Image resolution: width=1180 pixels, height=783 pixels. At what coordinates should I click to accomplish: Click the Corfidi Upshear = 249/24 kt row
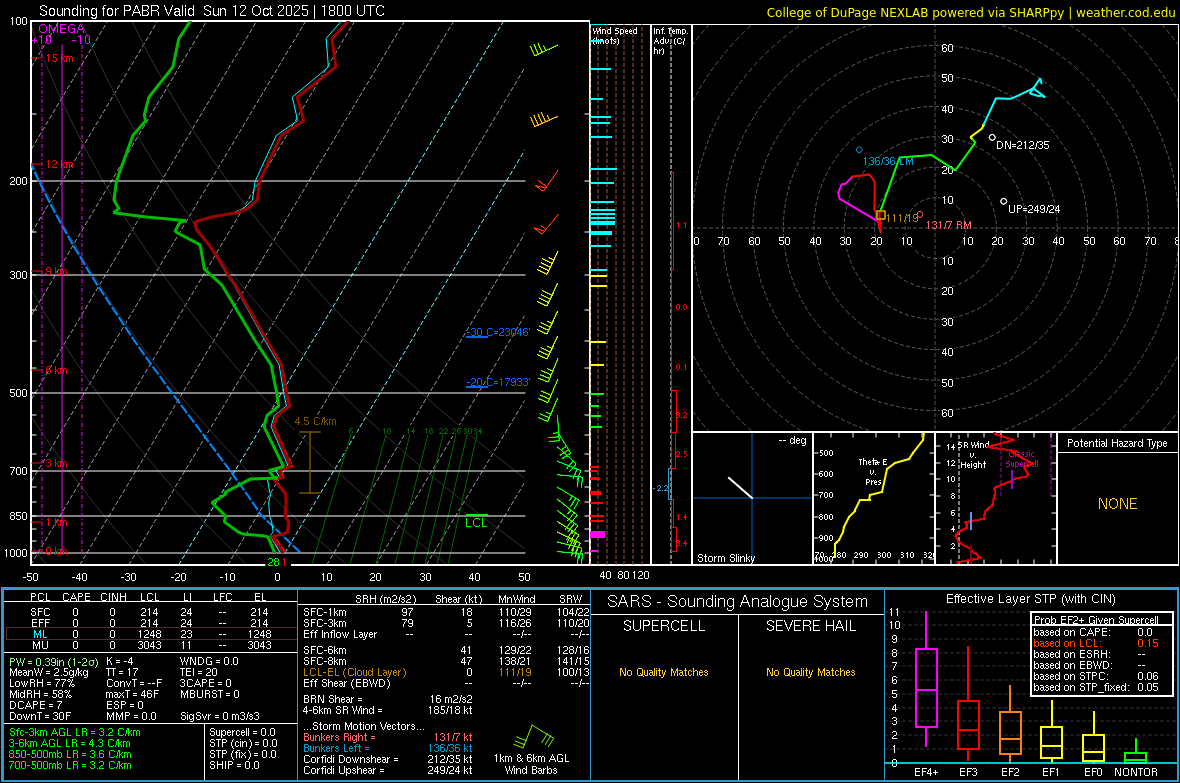click(x=388, y=769)
